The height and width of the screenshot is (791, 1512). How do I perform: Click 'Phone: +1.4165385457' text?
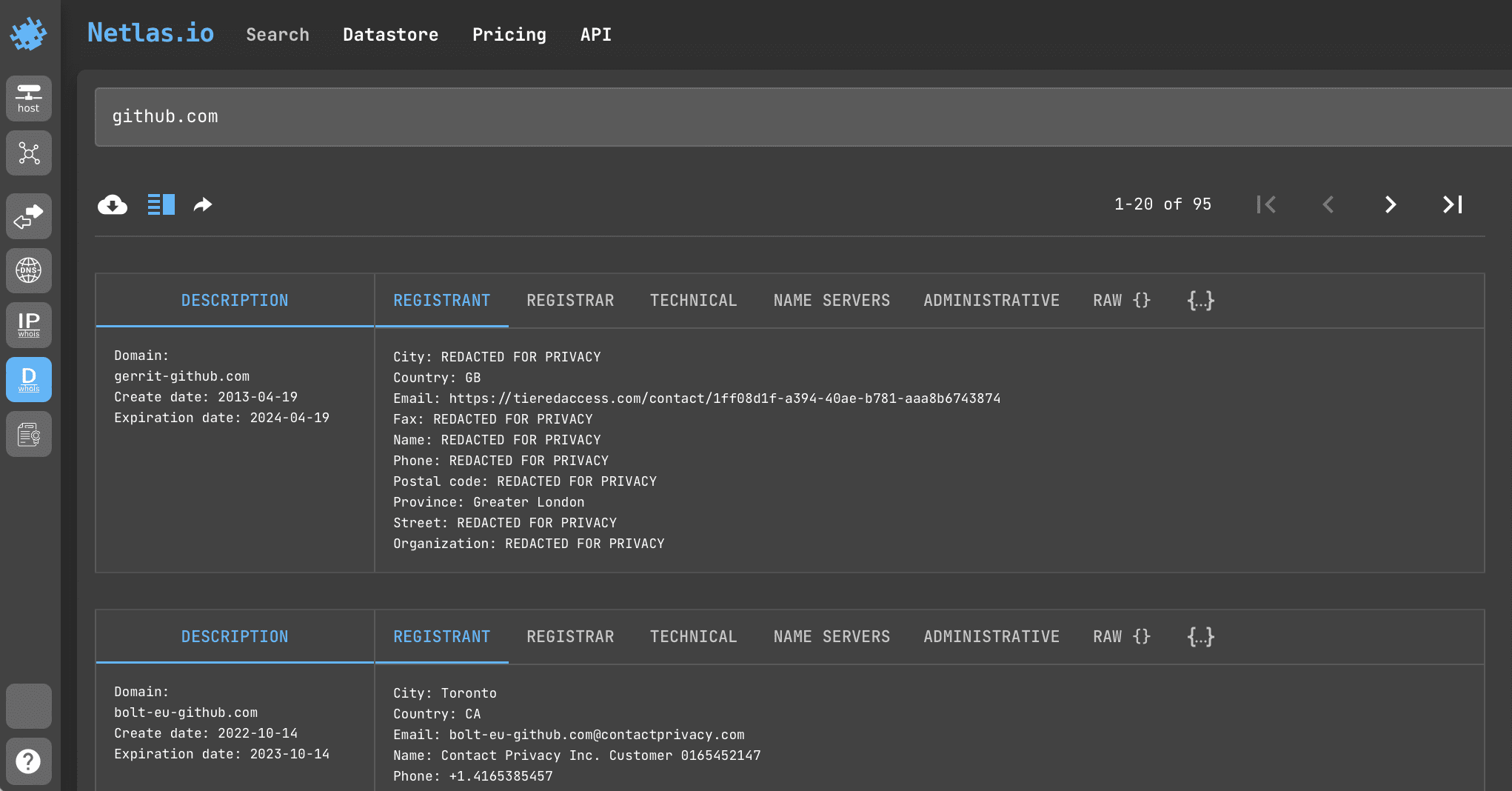473,776
